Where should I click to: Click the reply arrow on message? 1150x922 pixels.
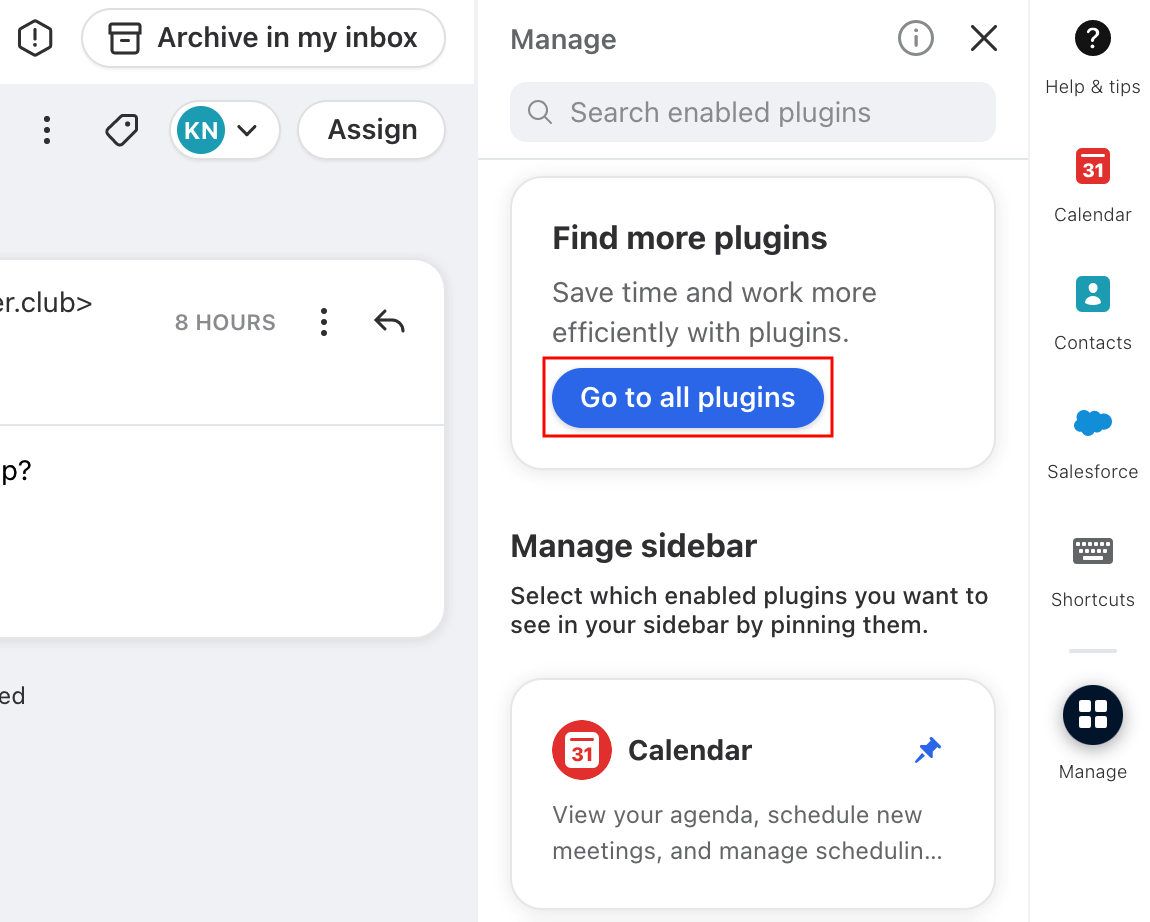[x=389, y=321]
